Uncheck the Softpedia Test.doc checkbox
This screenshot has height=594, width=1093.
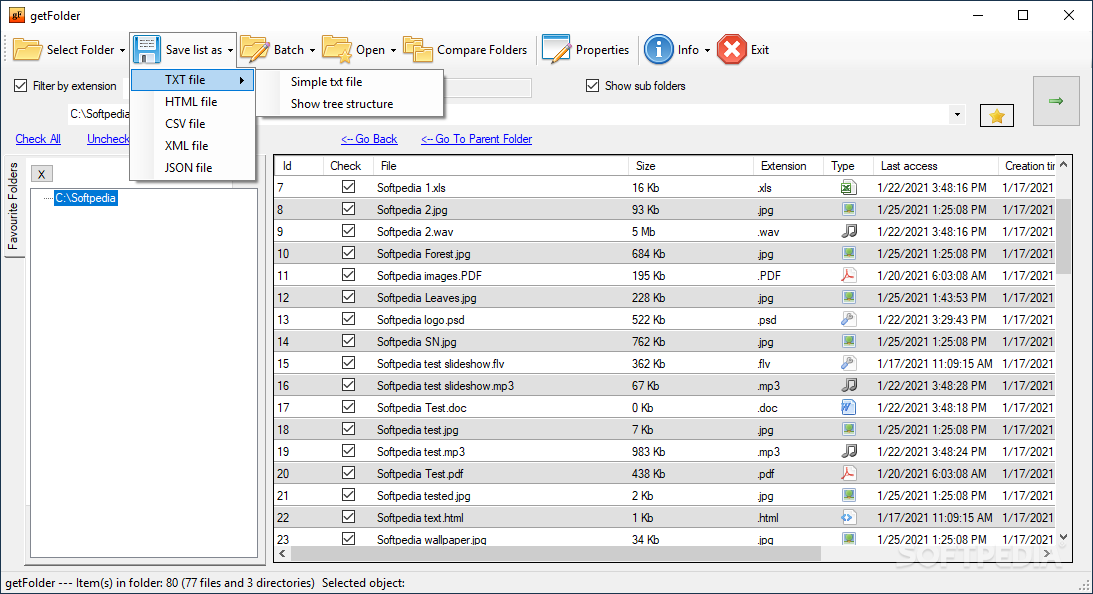tap(349, 406)
